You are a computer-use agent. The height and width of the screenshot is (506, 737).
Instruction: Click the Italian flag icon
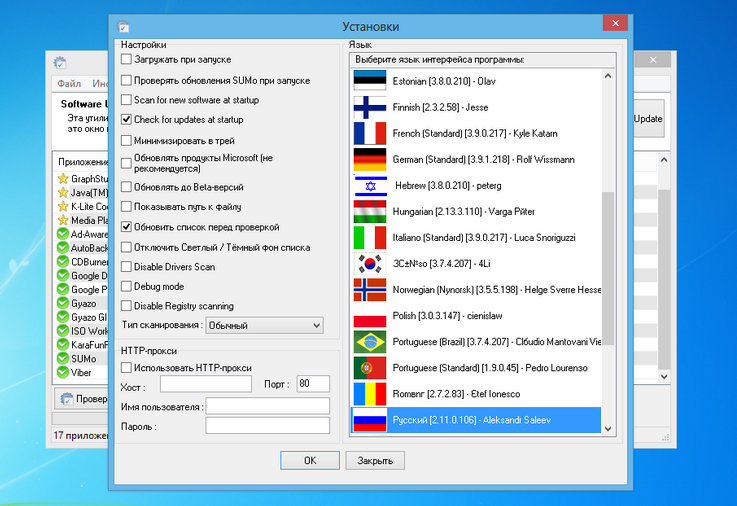(369, 237)
